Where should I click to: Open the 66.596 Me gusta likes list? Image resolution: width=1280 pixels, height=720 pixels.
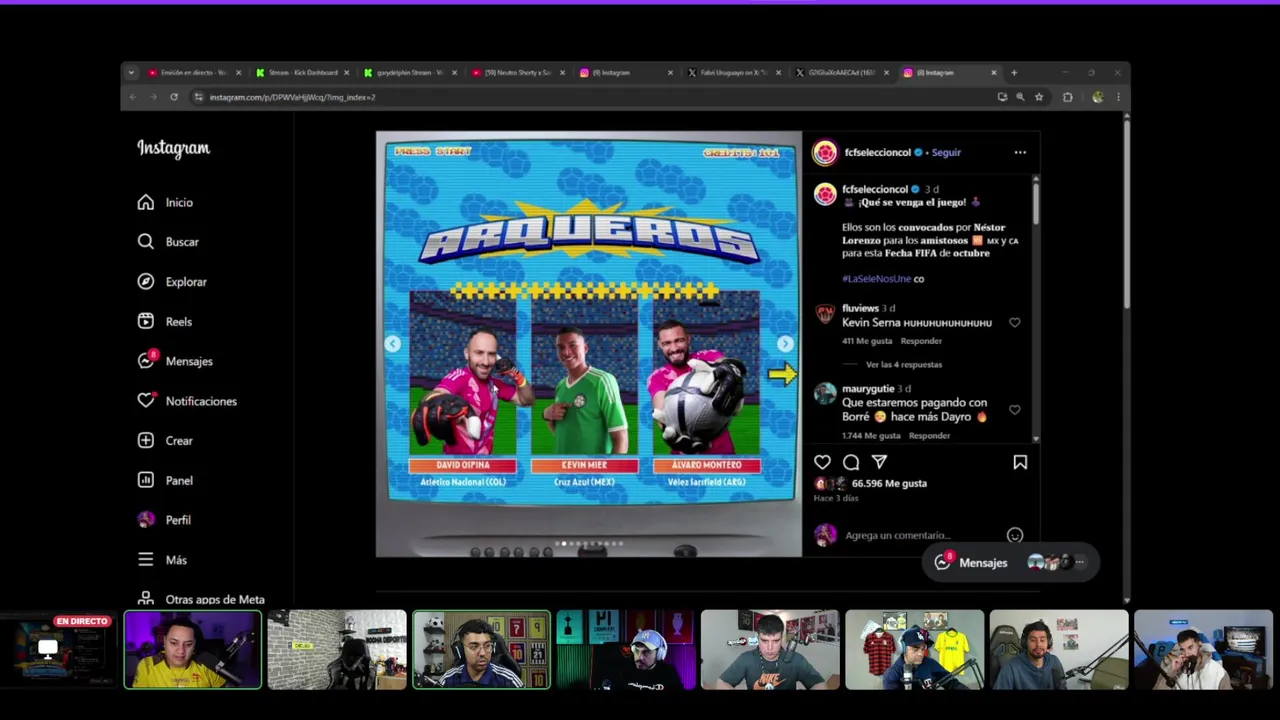pos(889,483)
